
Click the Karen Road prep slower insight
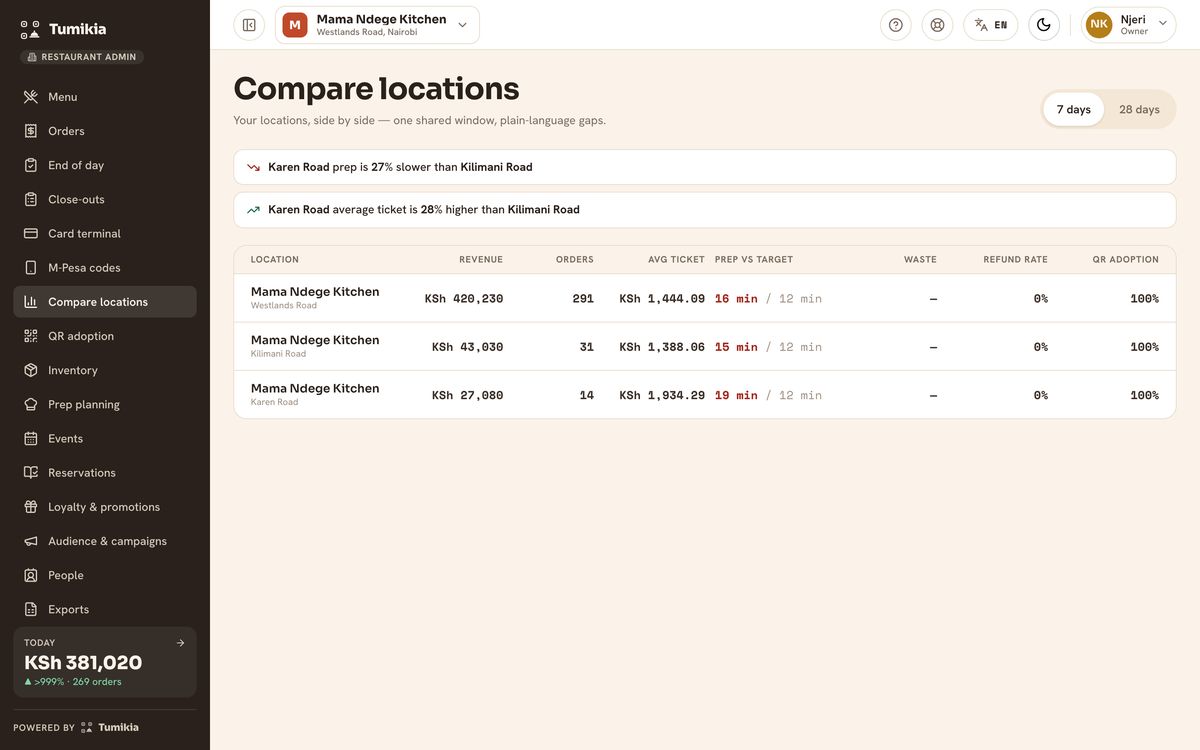point(705,167)
